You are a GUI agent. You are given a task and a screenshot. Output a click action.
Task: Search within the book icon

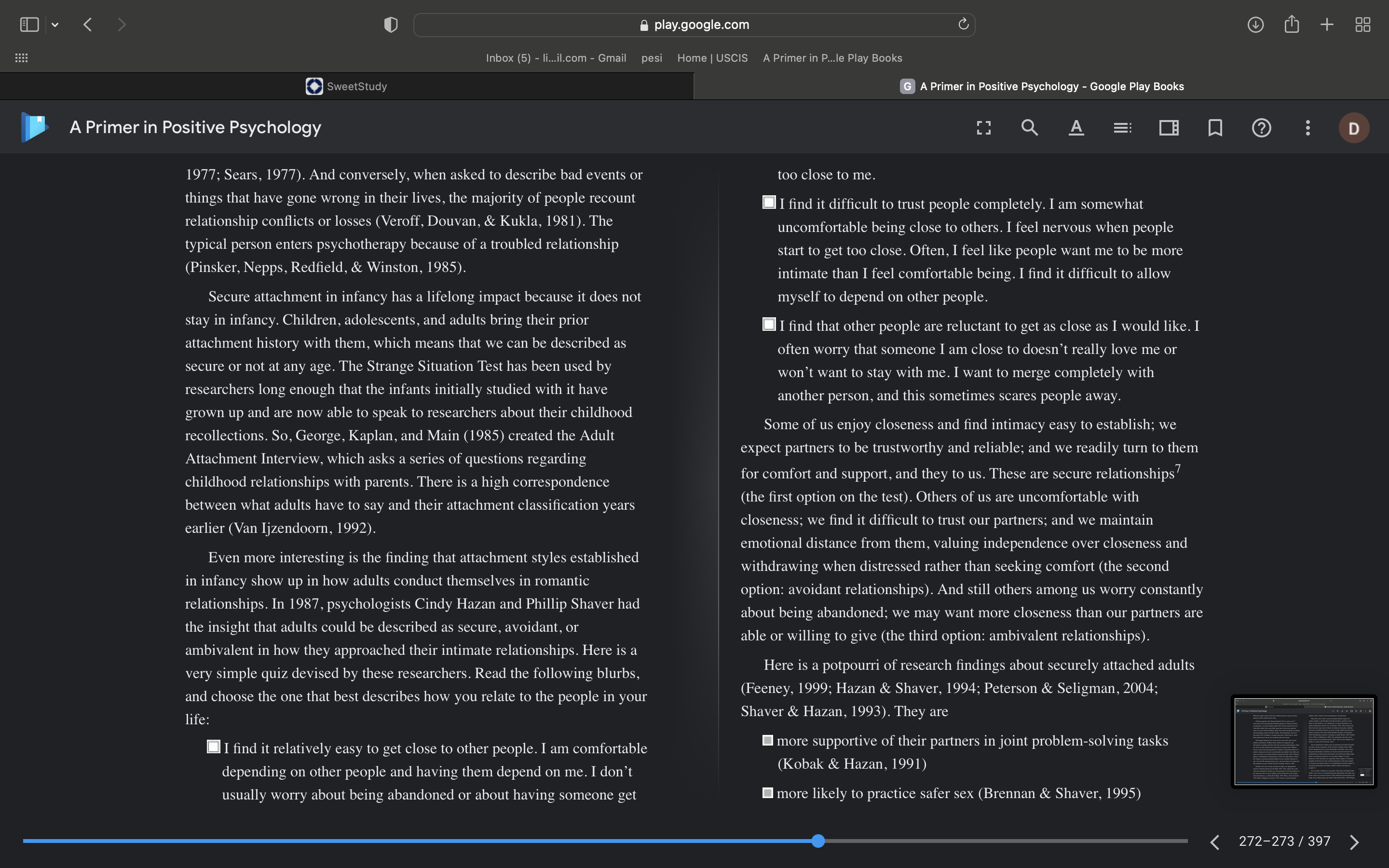tap(1030, 127)
